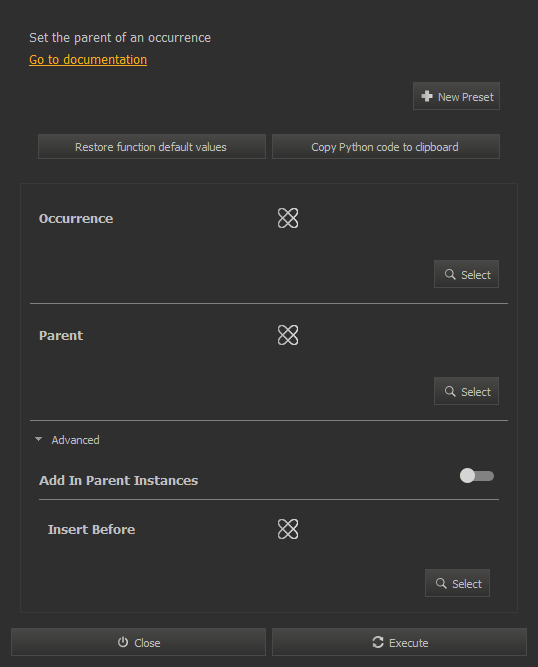538x667 pixels.
Task: Click Select button for Insert Before
Action: point(458,583)
